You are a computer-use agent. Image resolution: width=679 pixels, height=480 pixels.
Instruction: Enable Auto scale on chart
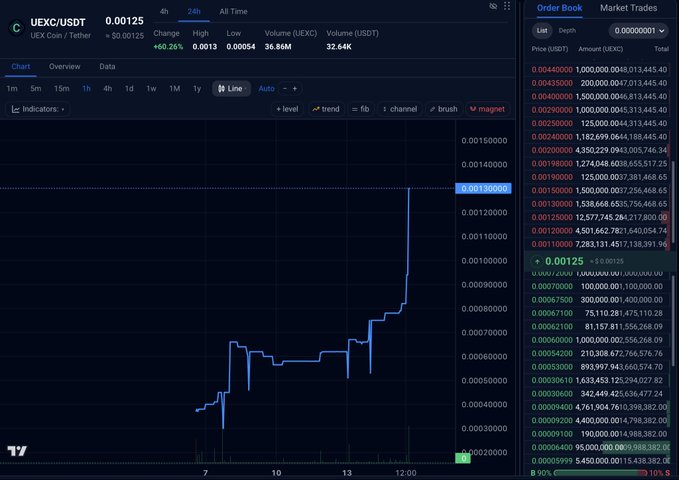click(266, 88)
